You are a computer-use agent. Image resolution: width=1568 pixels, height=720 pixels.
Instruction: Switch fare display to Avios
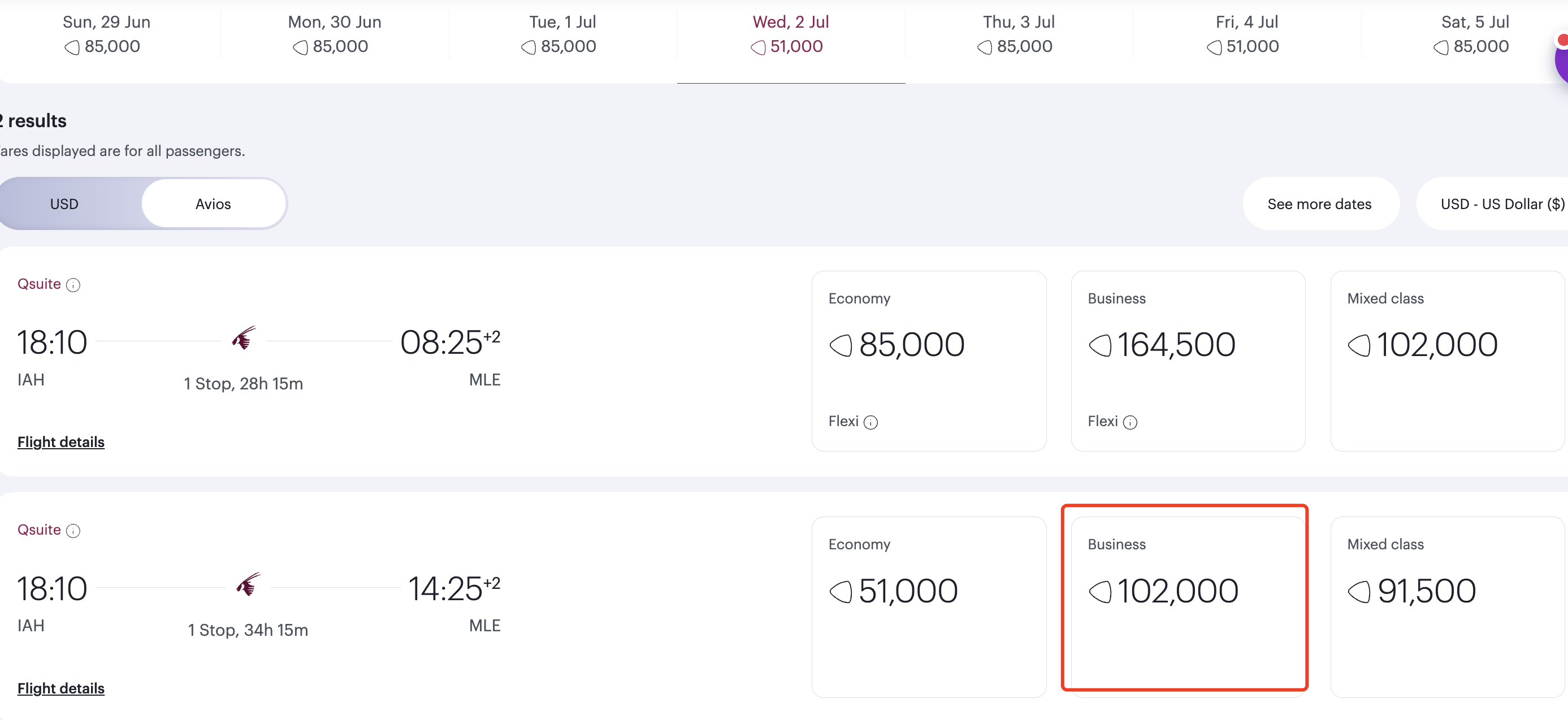point(214,204)
